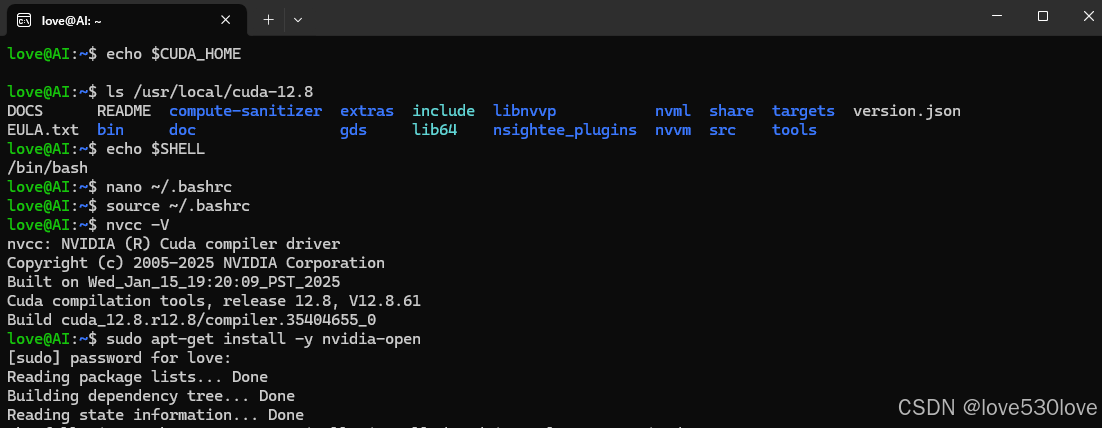Click the terminal icon in the love@AI tab

(x=23, y=20)
